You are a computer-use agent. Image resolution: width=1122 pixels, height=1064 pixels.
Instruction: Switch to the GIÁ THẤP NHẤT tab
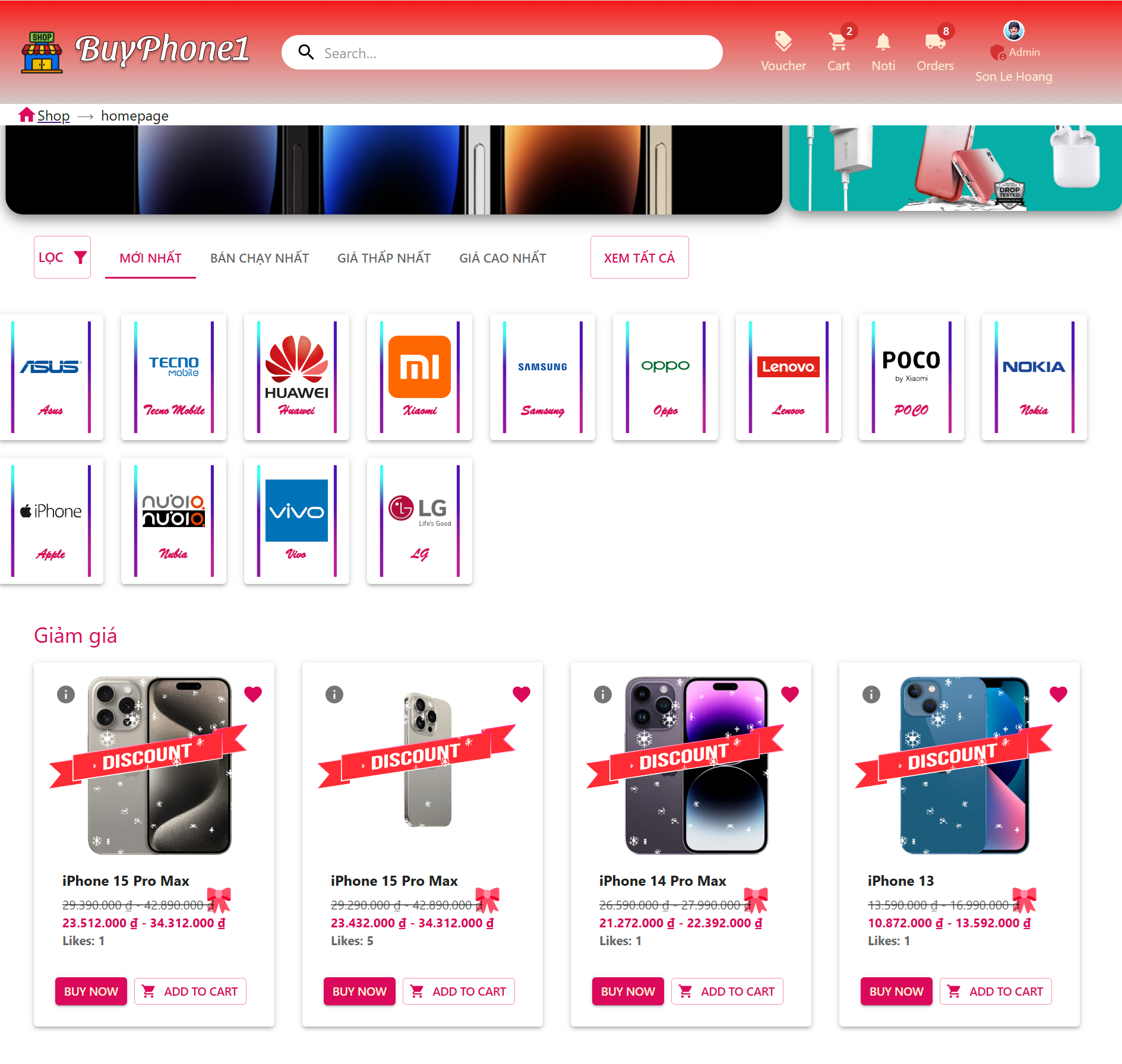[x=384, y=258]
